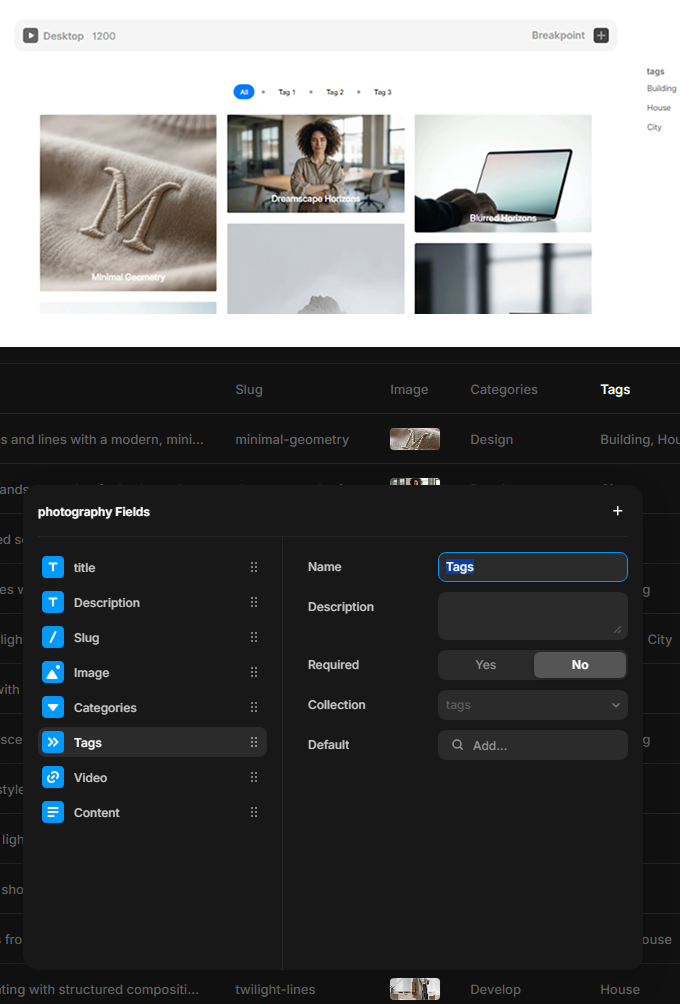
Task: Grab the drag handle next to Description
Action: (254, 603)
